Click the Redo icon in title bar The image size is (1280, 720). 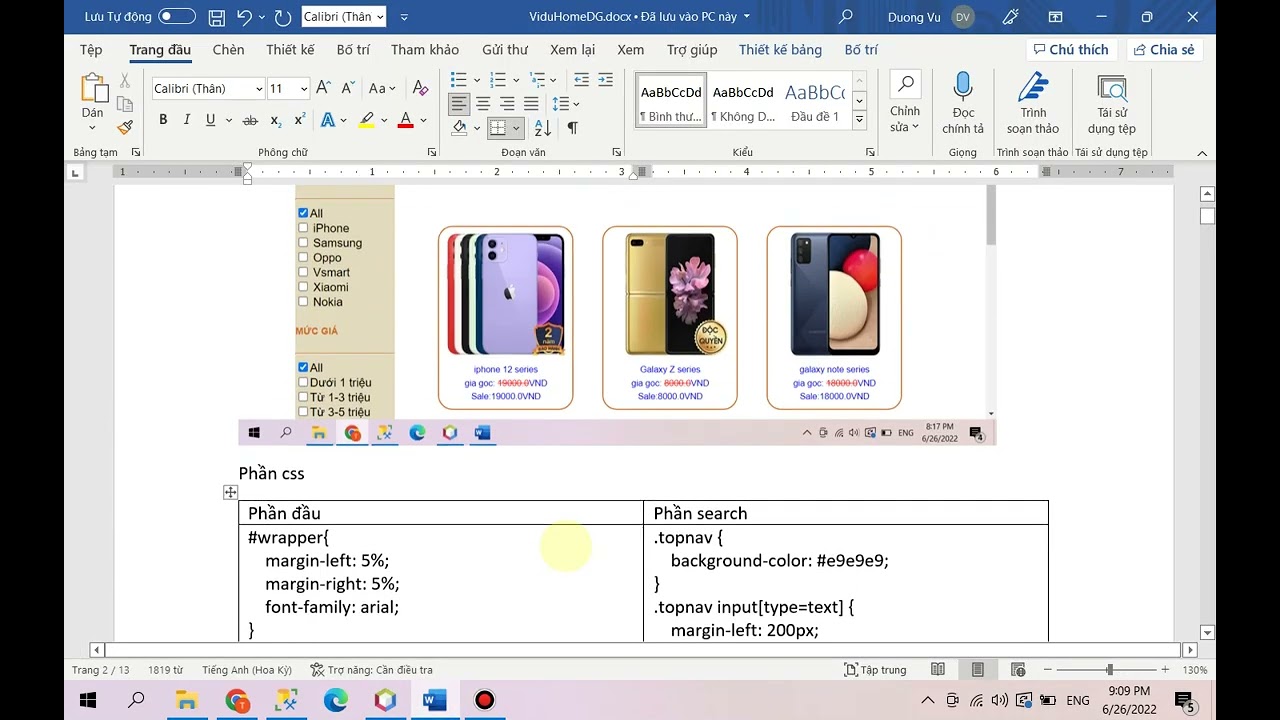283,17
